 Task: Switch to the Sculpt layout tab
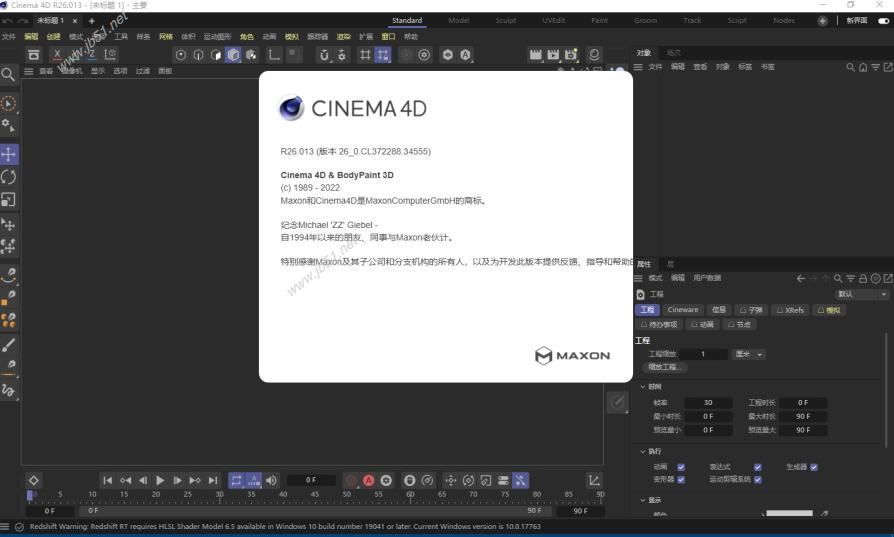pos(506,20)
